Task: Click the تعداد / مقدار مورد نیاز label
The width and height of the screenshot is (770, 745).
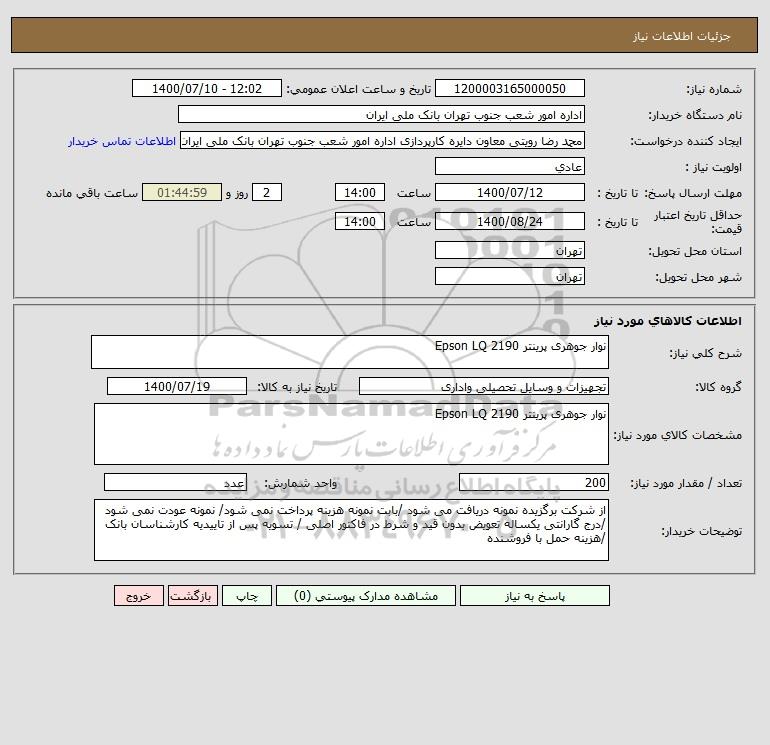Action: point(686,483)
